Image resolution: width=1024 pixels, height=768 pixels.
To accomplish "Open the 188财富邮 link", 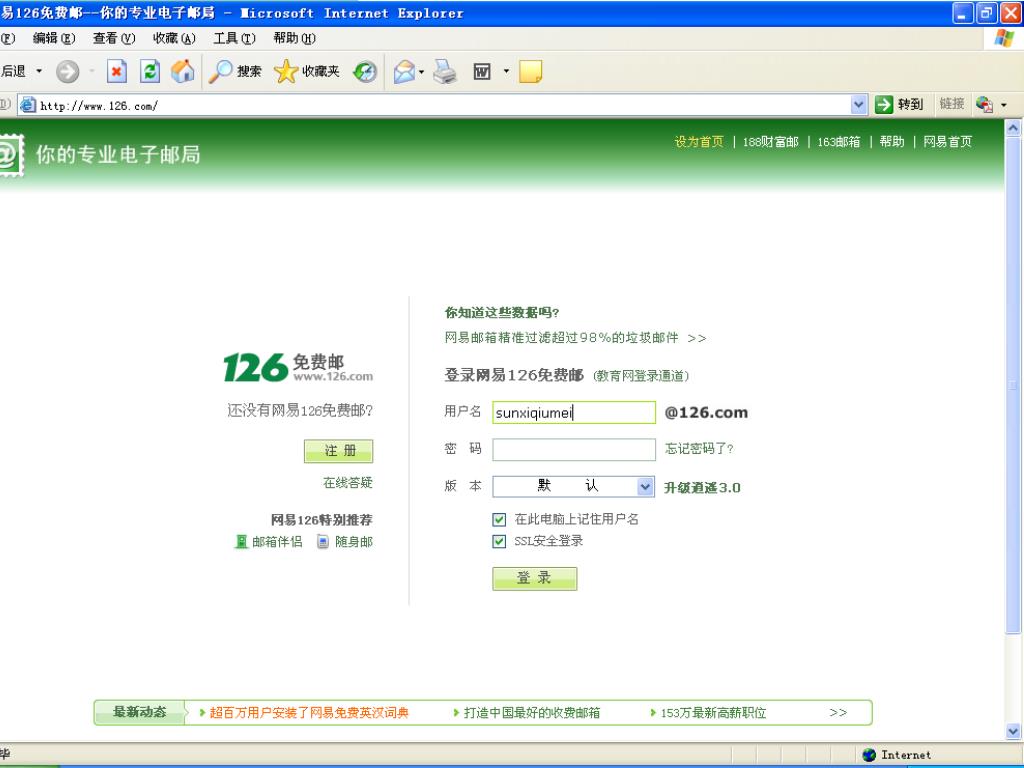I will tap(771, 142).
